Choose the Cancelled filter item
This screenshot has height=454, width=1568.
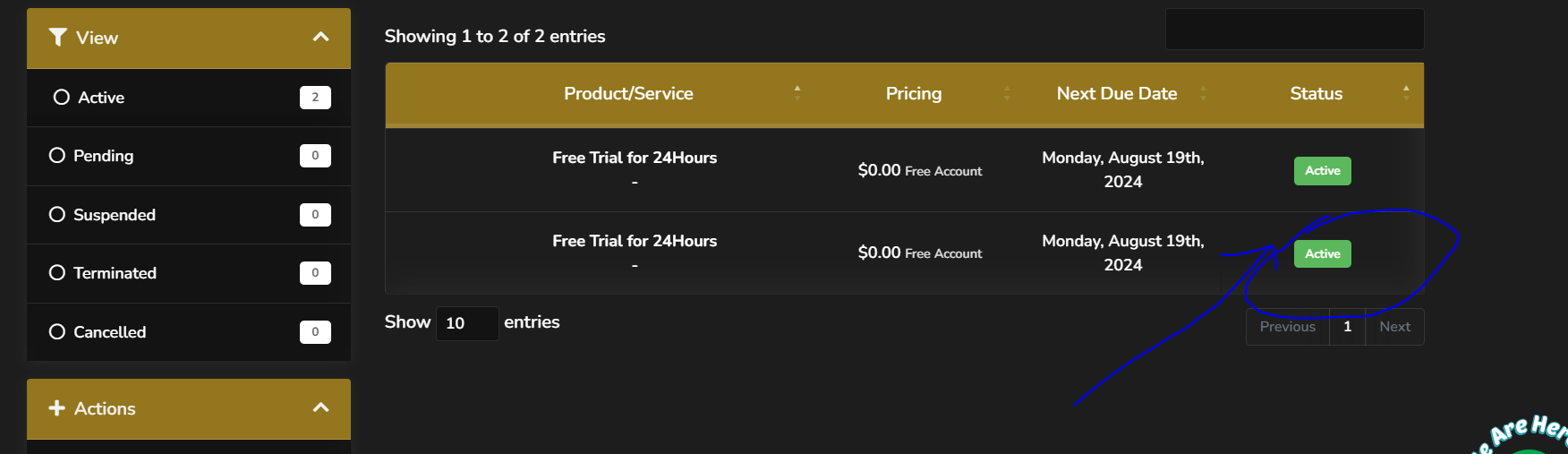point(189,332)
